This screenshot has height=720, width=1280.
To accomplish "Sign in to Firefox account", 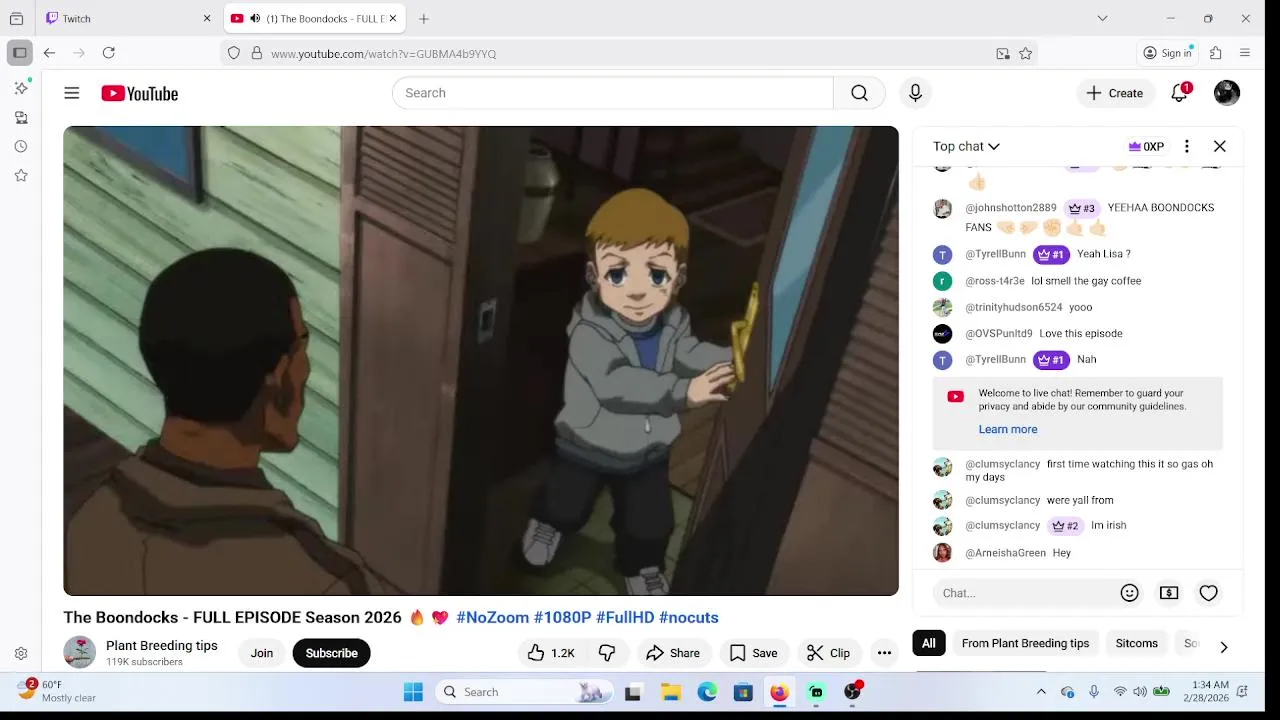I will coord(1168,53).
